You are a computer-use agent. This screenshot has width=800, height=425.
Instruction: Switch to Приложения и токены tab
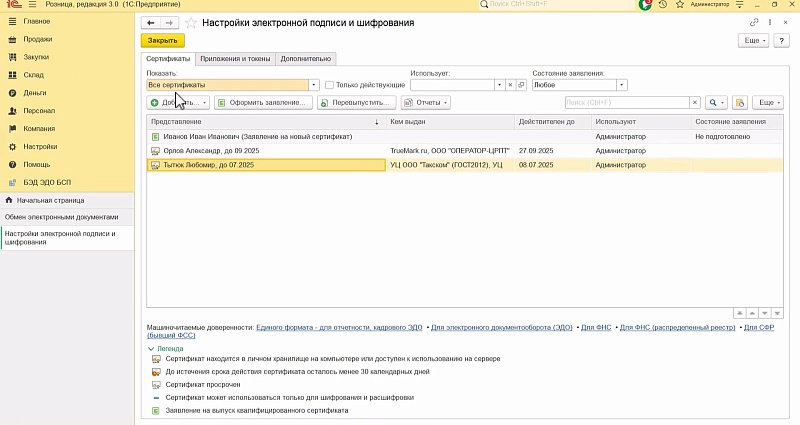(x=235, y=59)
